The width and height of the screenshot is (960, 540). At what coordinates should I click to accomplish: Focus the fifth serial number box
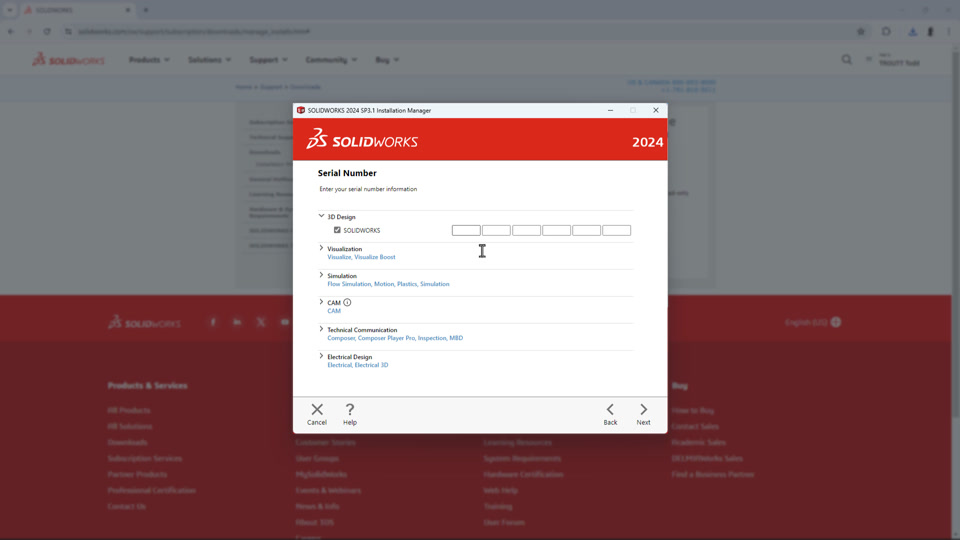click(x=586, y=230)
